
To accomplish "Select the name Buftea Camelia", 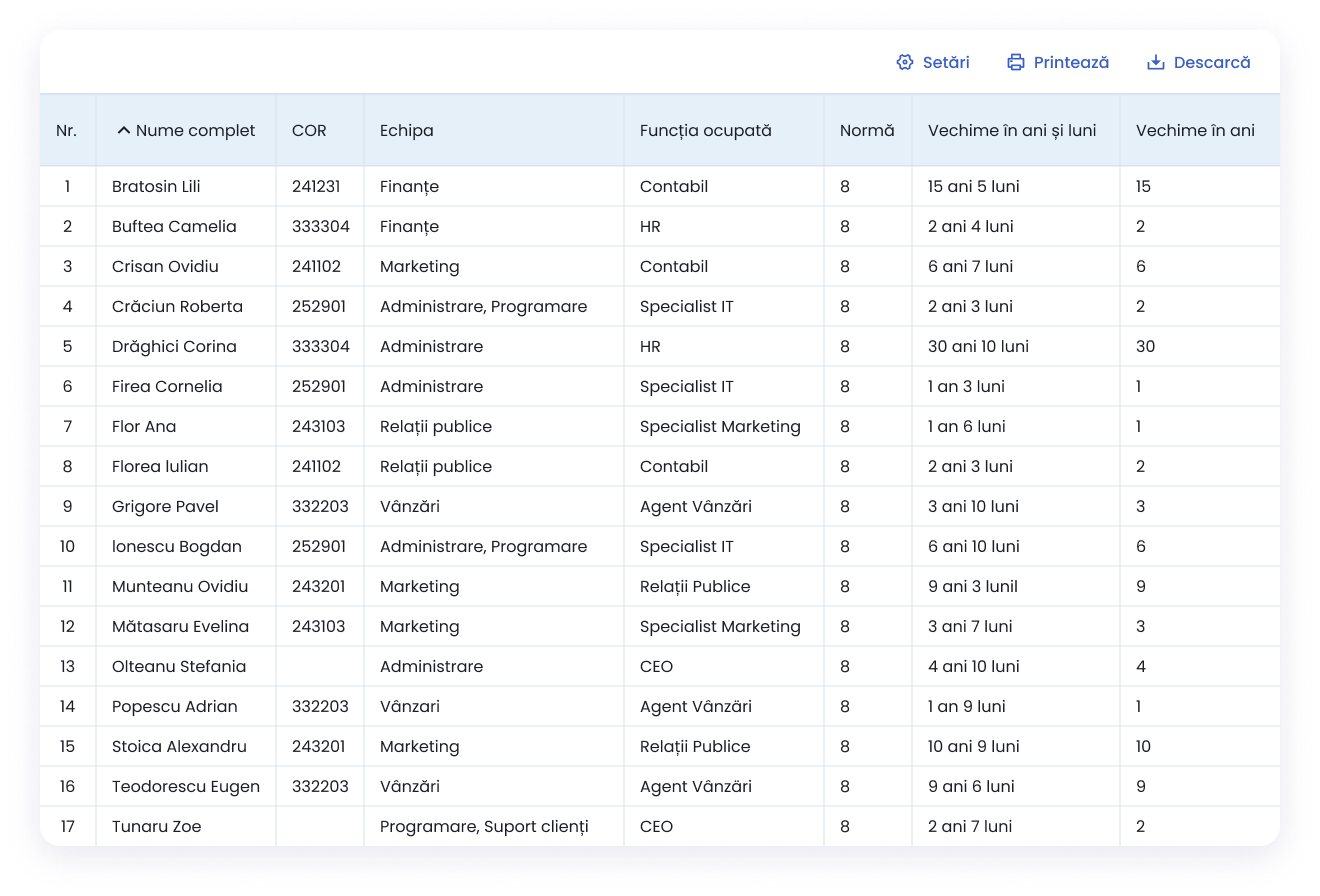I will 174,226.
